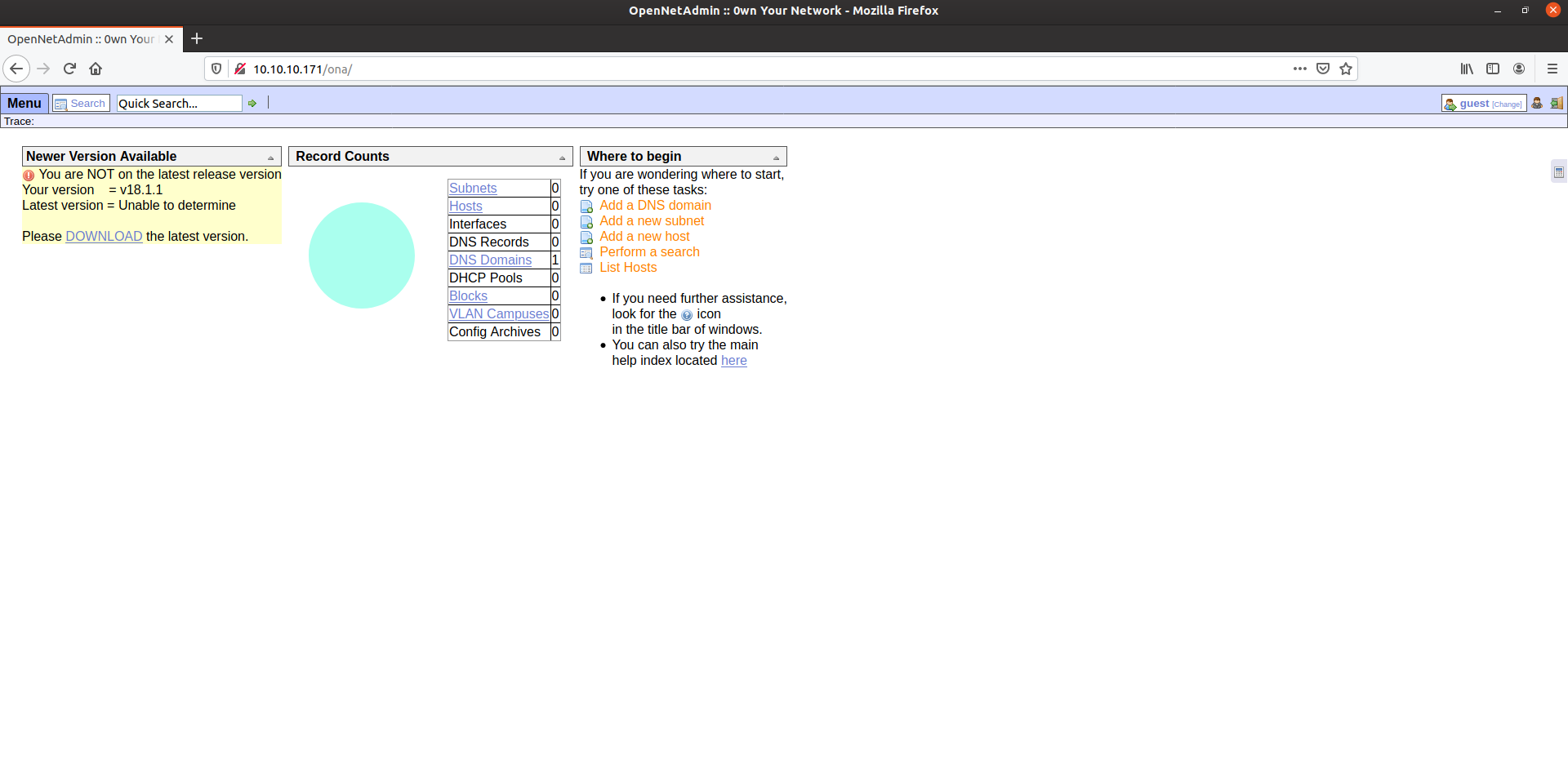Click Firefox forward arrow
The image size is (1568, 764).
(44, 69)
